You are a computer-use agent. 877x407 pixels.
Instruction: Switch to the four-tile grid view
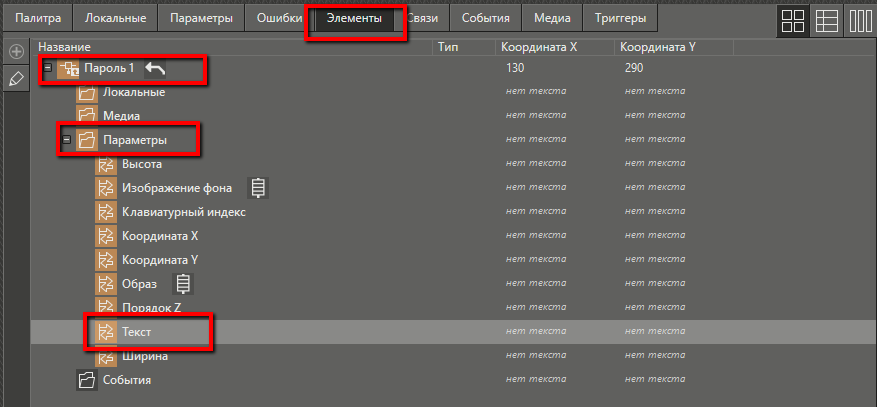[x=793, y=20]
